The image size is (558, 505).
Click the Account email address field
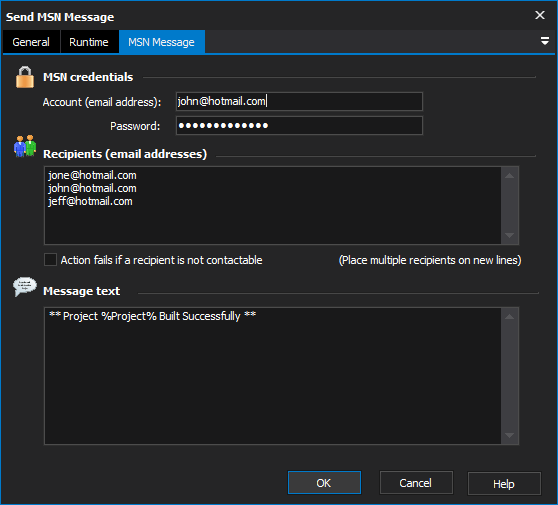[x=299, y=101]
